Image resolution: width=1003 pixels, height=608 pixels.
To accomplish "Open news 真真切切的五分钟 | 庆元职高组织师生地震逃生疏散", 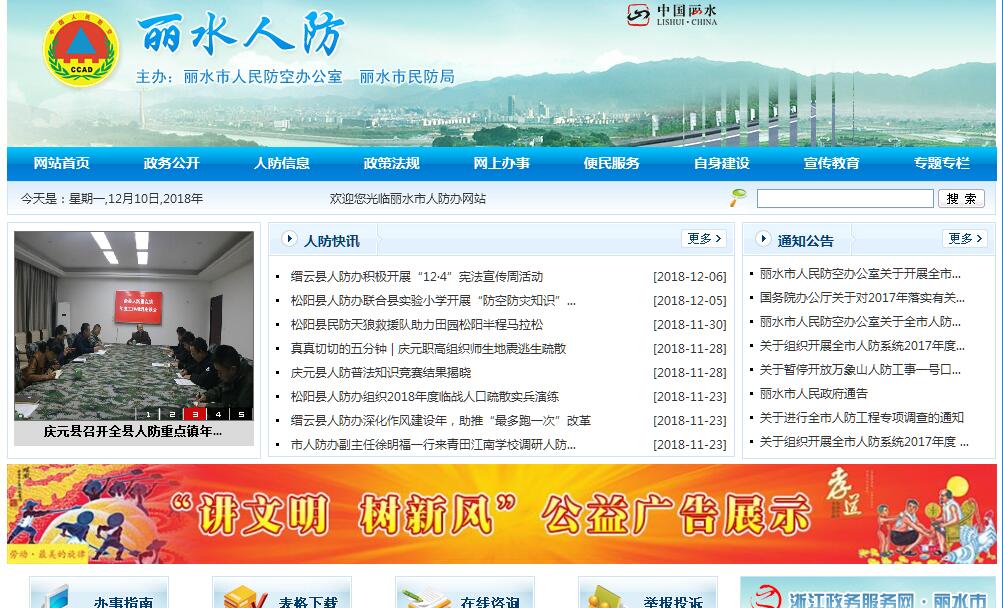I will [x=428, y=348].
